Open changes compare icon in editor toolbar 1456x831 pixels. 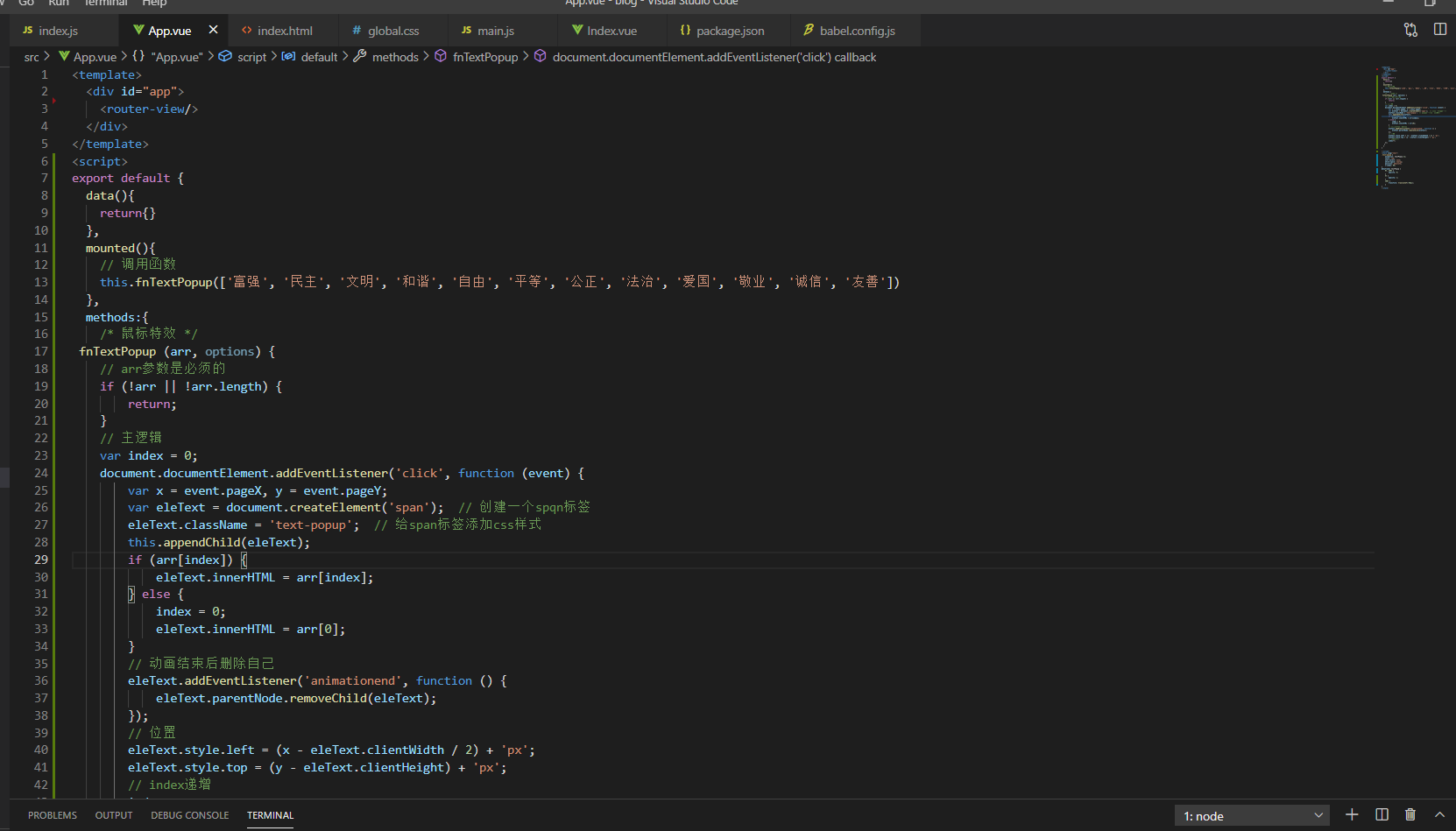[1410, 30]
